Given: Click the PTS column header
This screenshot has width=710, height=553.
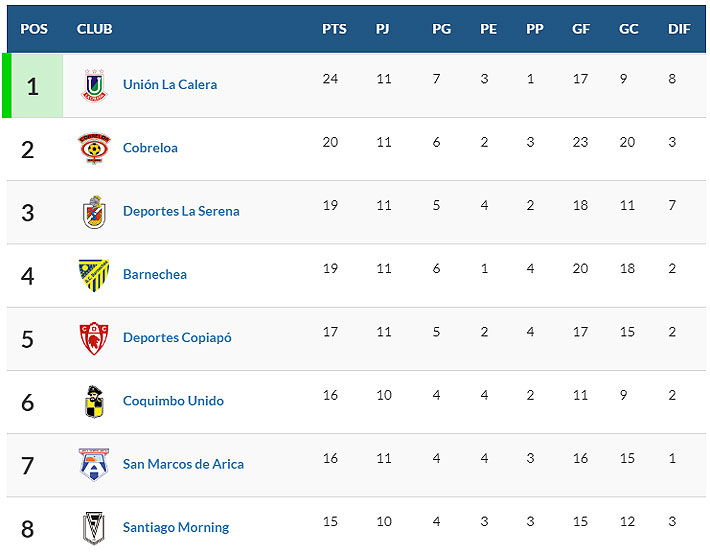Looking at the screenshot, I should [334, 29].
